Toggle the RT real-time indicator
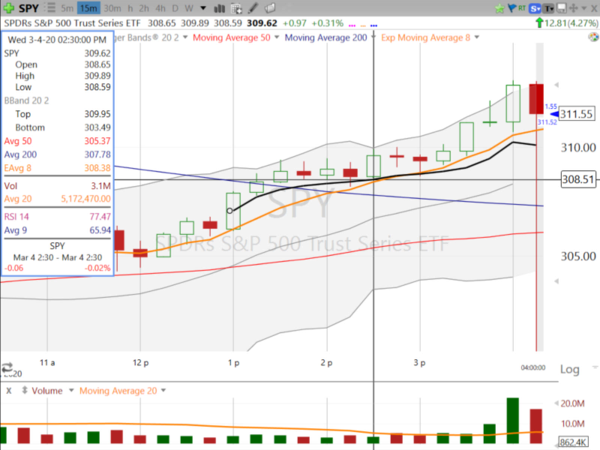 coord(522,7)
